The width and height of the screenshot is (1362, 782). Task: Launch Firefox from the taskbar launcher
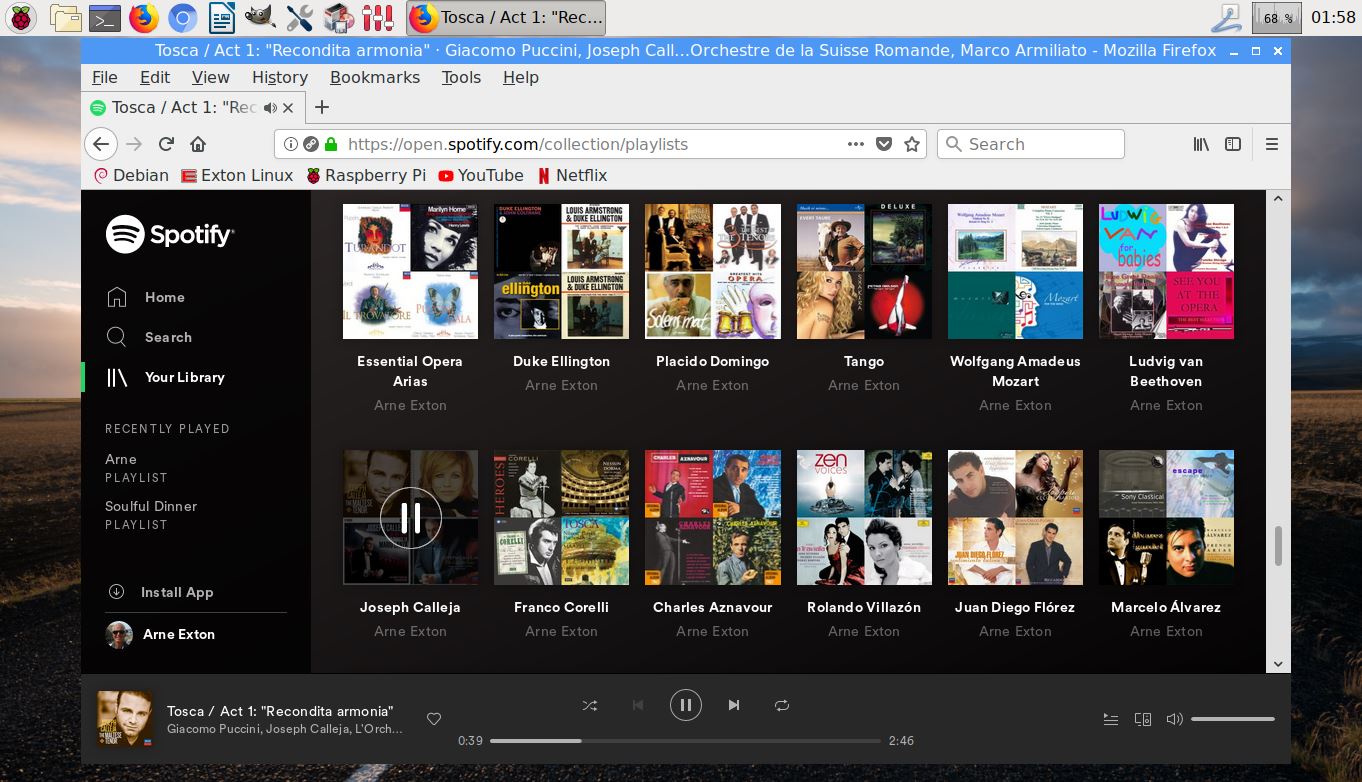click(143, 17)
